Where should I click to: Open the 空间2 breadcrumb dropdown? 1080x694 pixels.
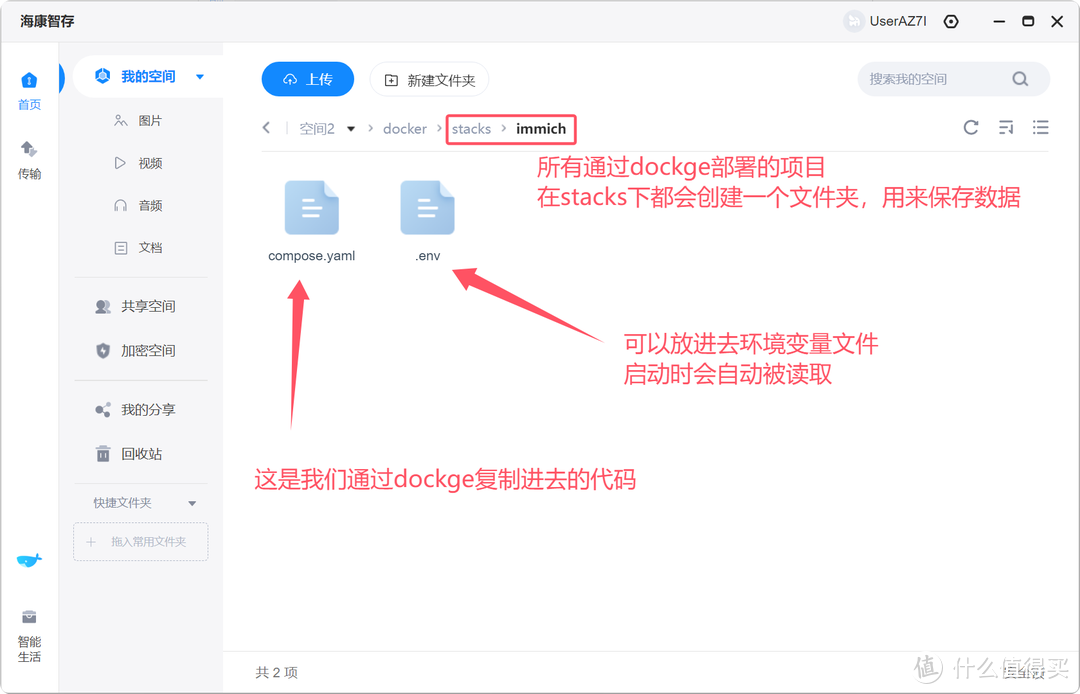(x=350, y=128)
